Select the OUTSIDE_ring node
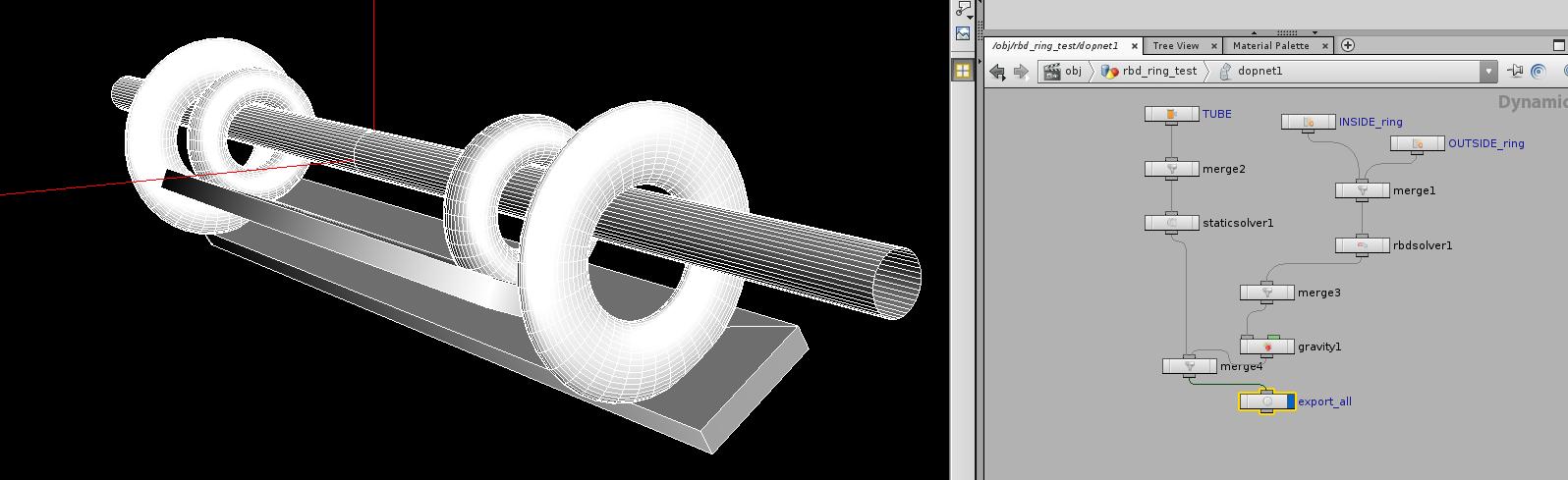This screenshot has width=1568, height=480. point(1418,144)
